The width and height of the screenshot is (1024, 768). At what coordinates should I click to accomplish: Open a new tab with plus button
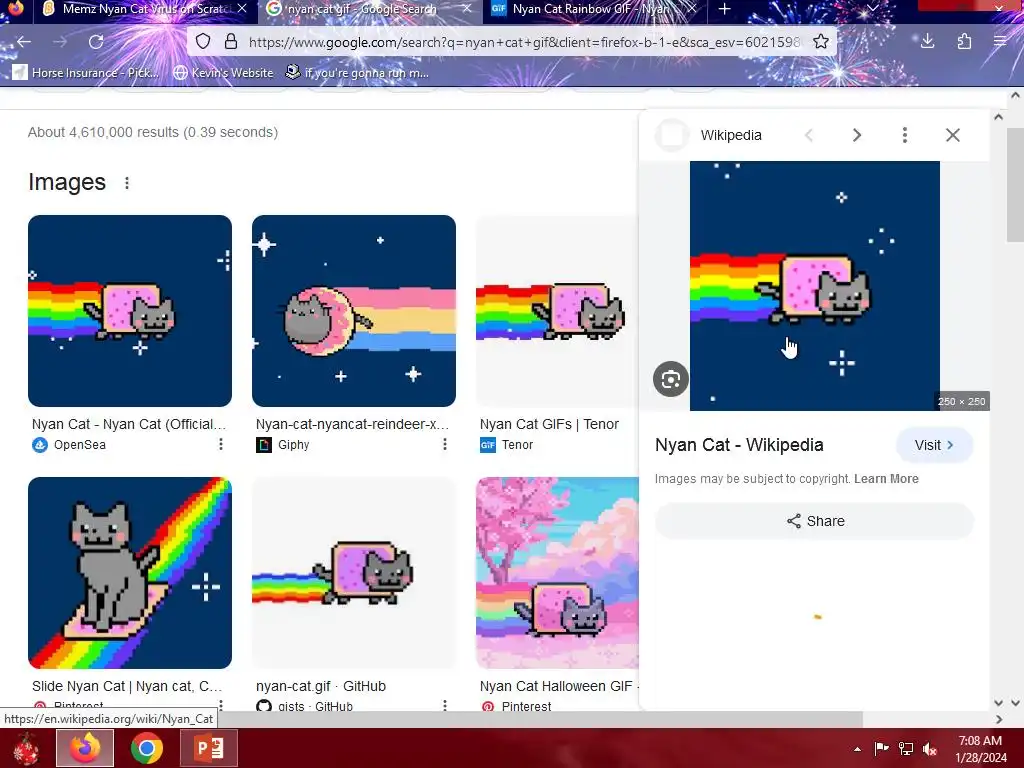point(724,9)
